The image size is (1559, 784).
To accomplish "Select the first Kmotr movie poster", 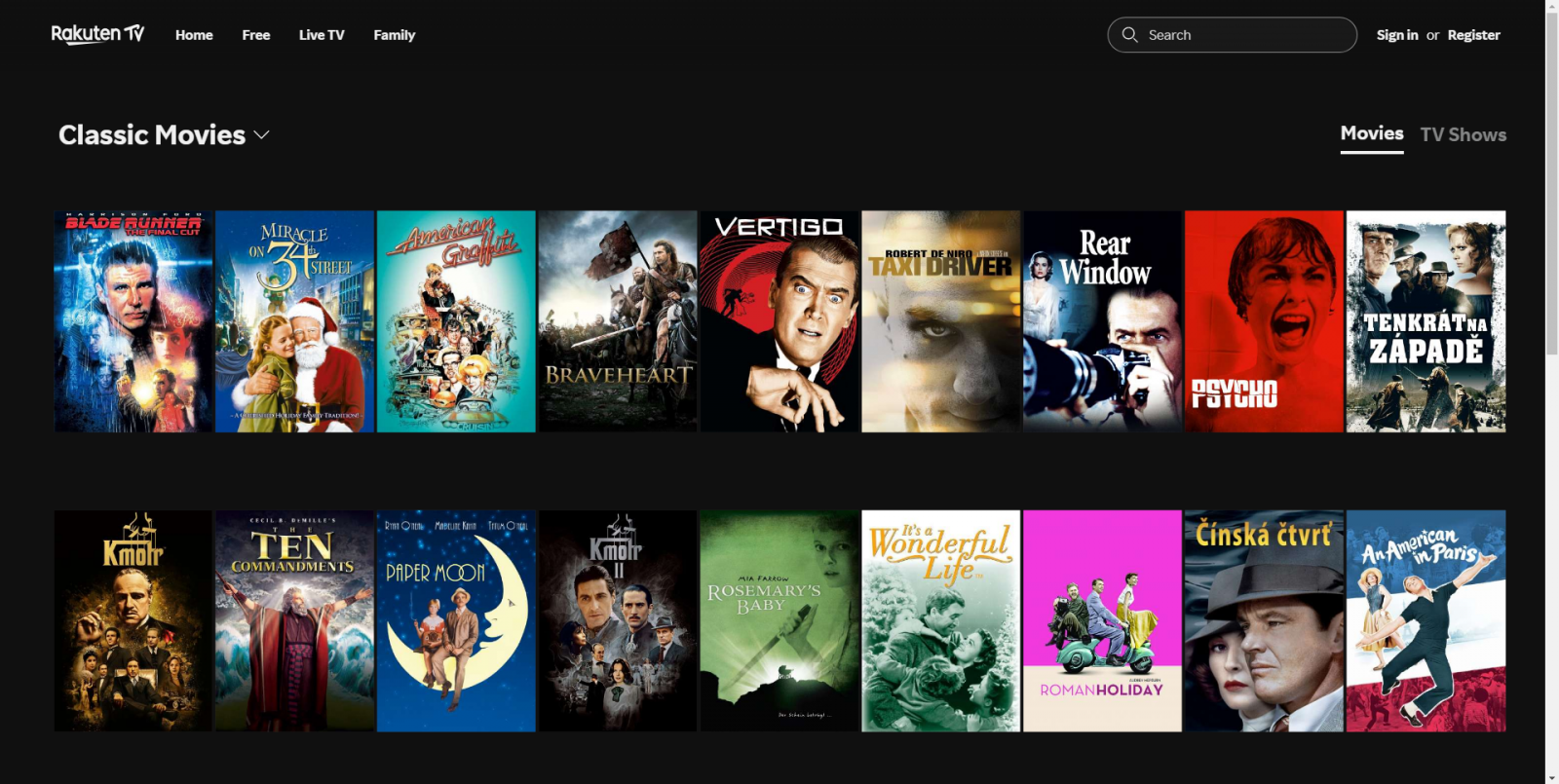I will (133, 620).
